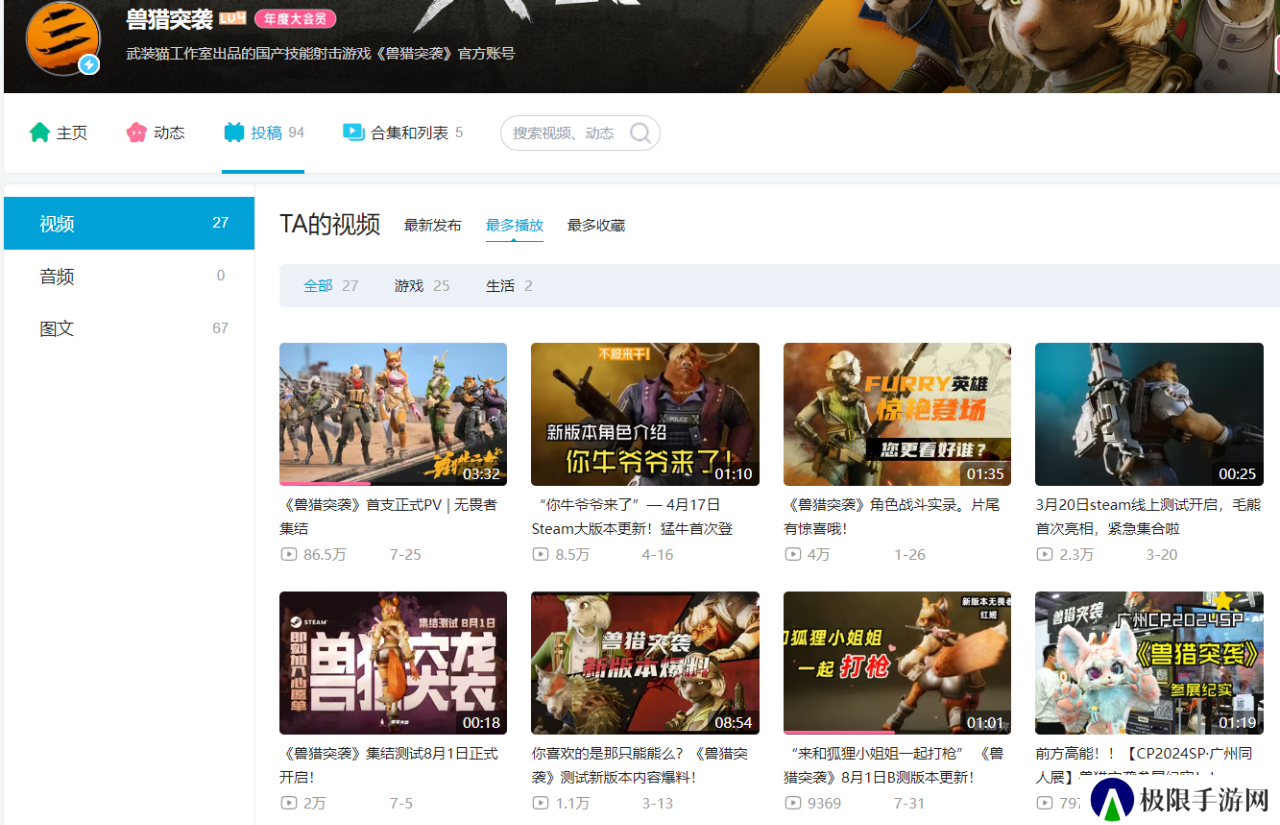This screenshot has width=1280, height=825.
Task: Open the 一起打枪 01:01 thumbnail
Action: pos(897,663)
